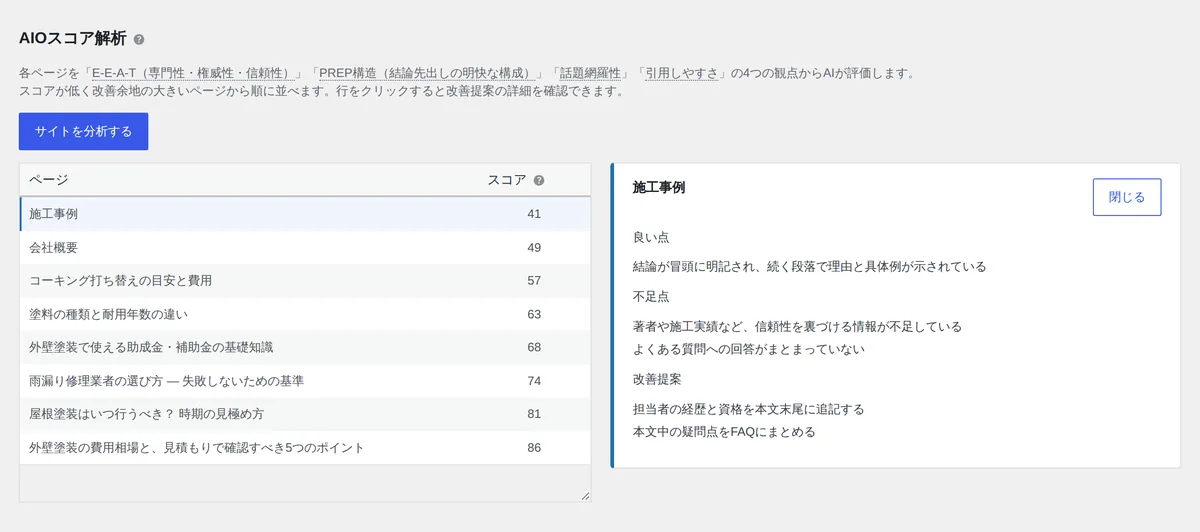Screen dimensions: 1200x532
Task: Open the 外壁塗装の費用相場 row
Action: click(305, 447)
